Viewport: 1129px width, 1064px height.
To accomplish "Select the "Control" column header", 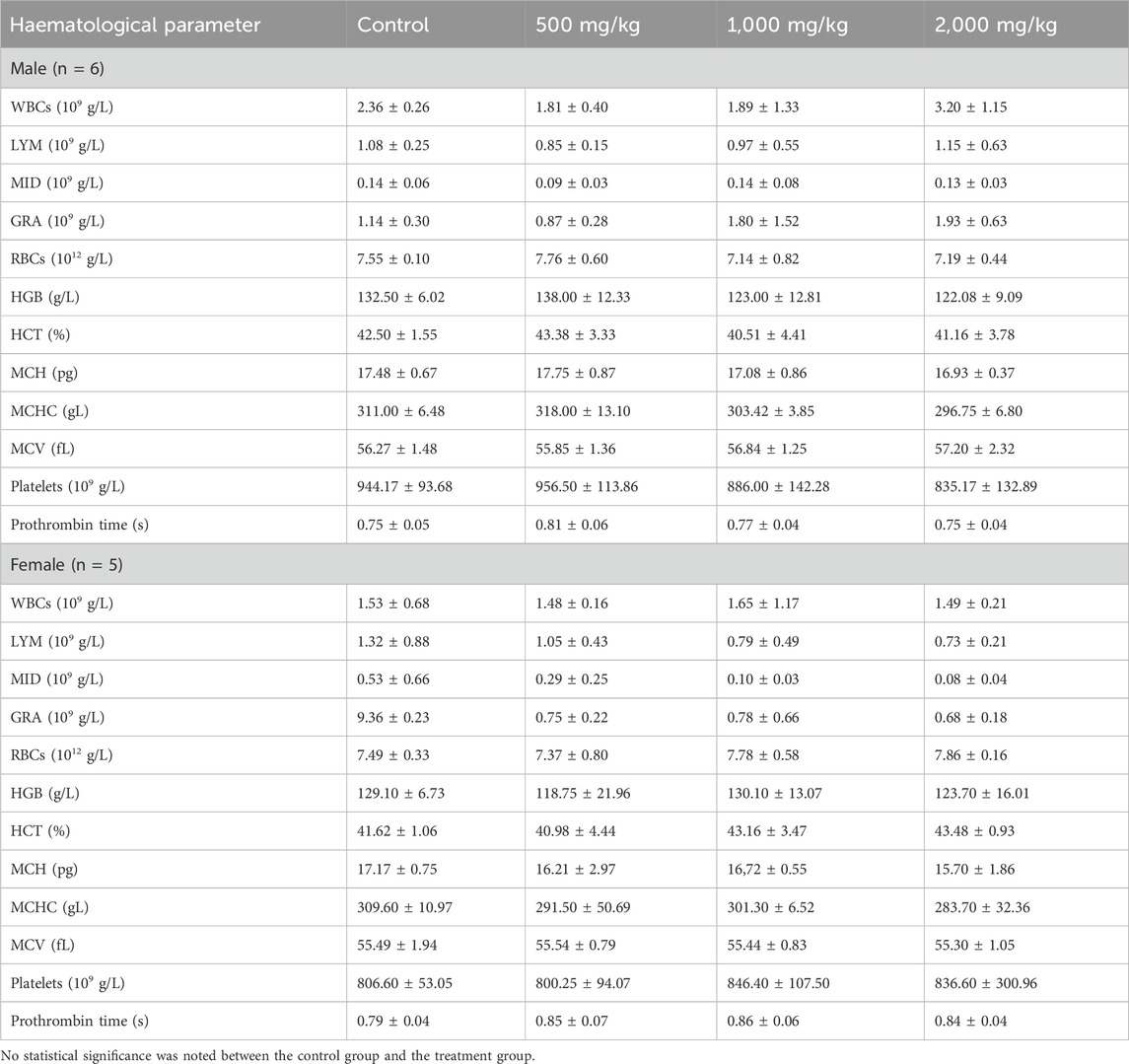I will point(393,25).
